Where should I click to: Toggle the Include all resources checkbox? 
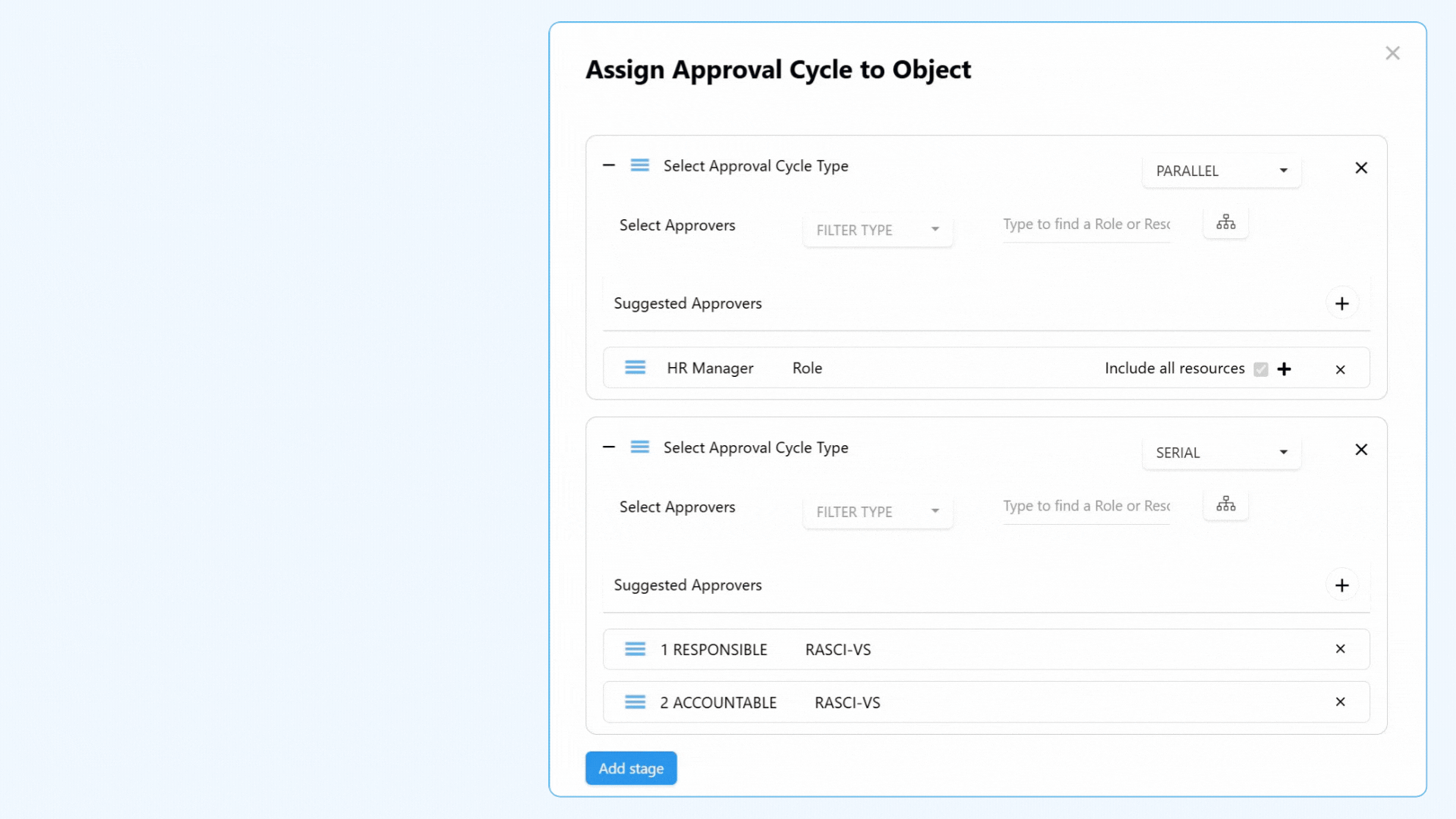pyautogui.click(x=1260, y=369)
